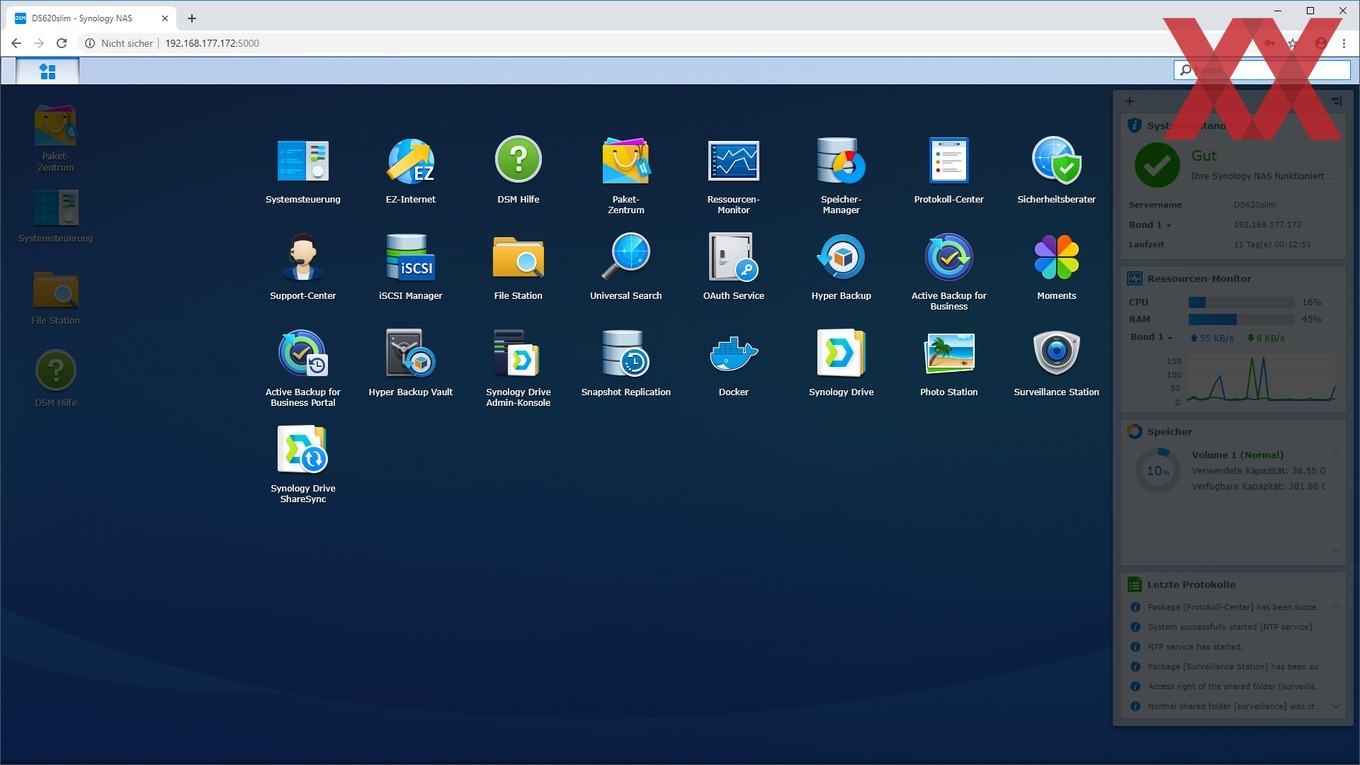Screen dimensions: 1360x765
Task: Launch Snapshot Replication
Action: point(626,354)
